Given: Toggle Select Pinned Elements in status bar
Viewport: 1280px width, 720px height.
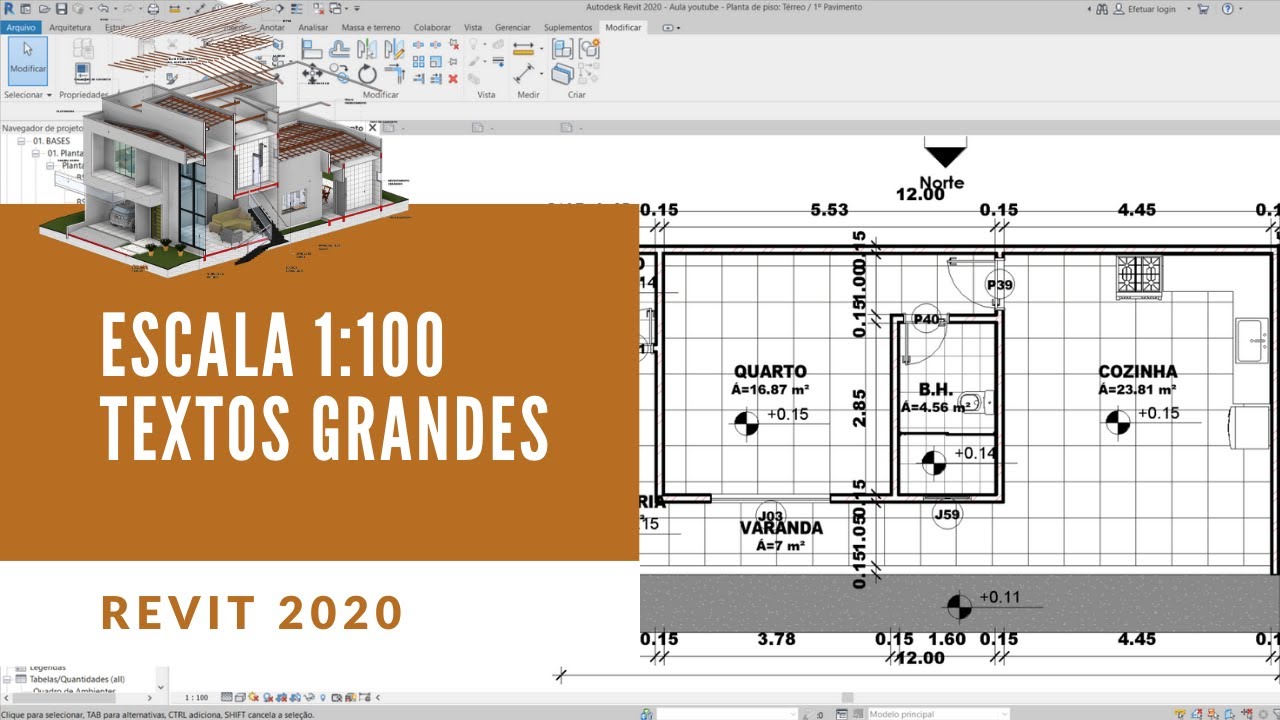Looking at the screenshot, I should click(1213, 714).
